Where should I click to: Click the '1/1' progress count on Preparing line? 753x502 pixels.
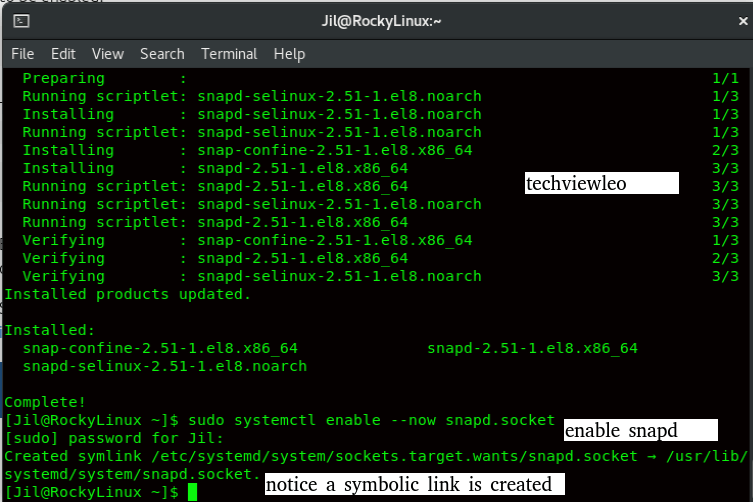[725, 78]
